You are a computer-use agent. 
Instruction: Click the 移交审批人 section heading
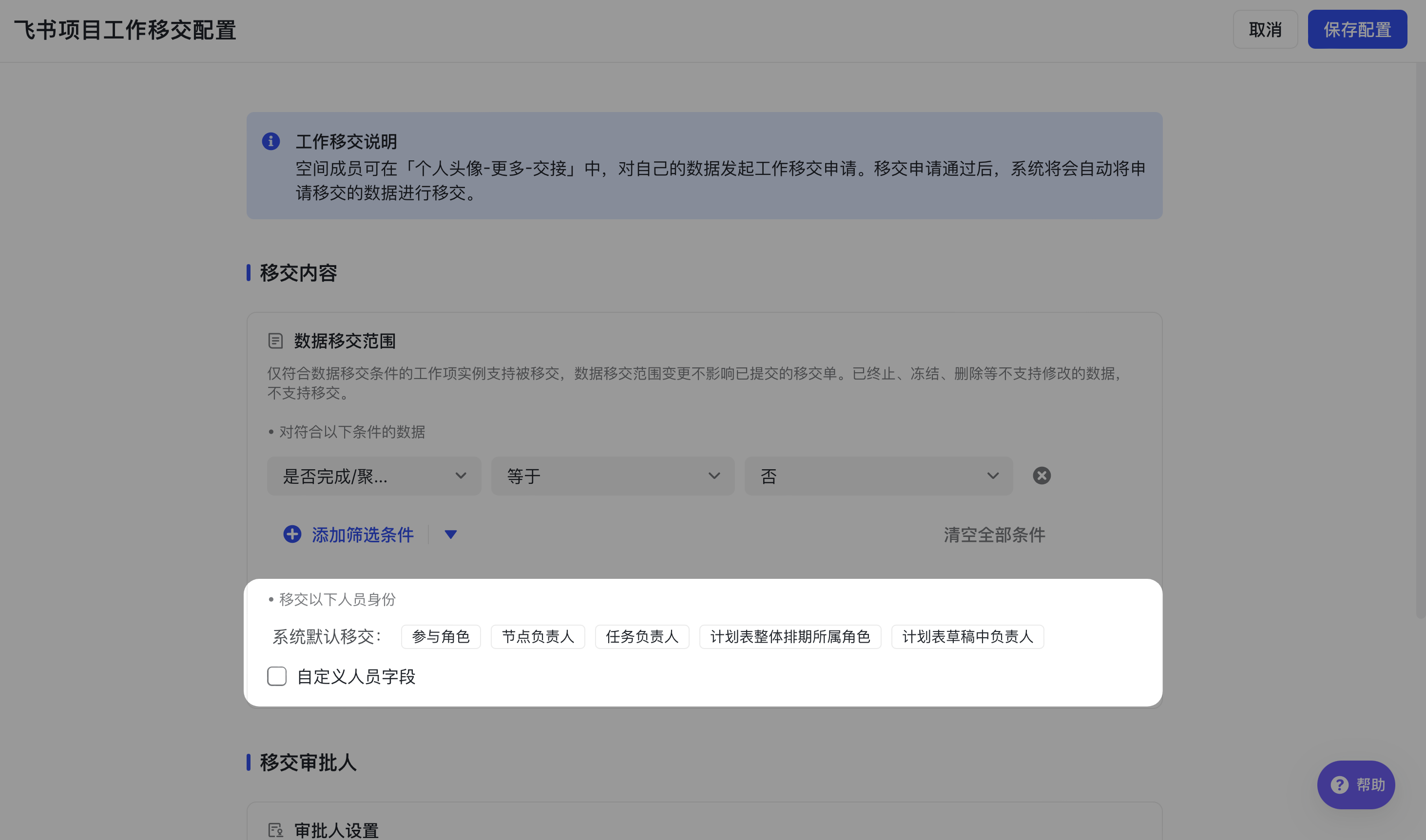point(308,763)
